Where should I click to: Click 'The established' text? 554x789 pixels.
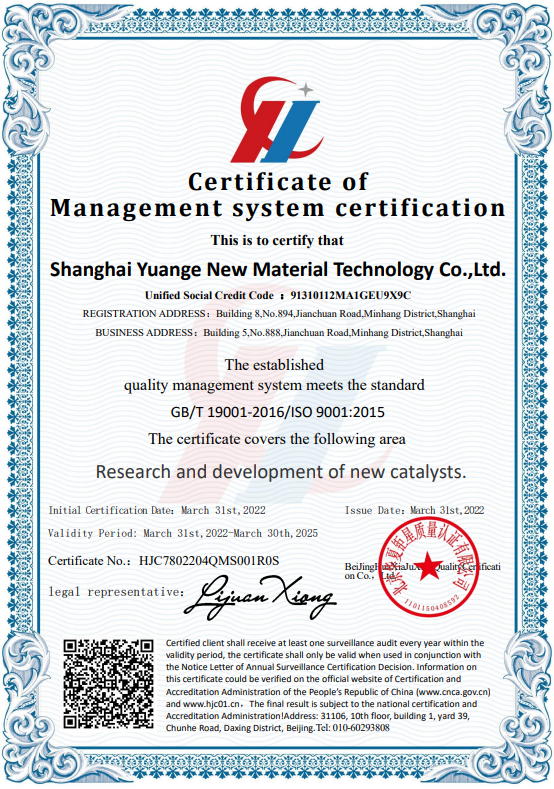click(x=274, y=364)
